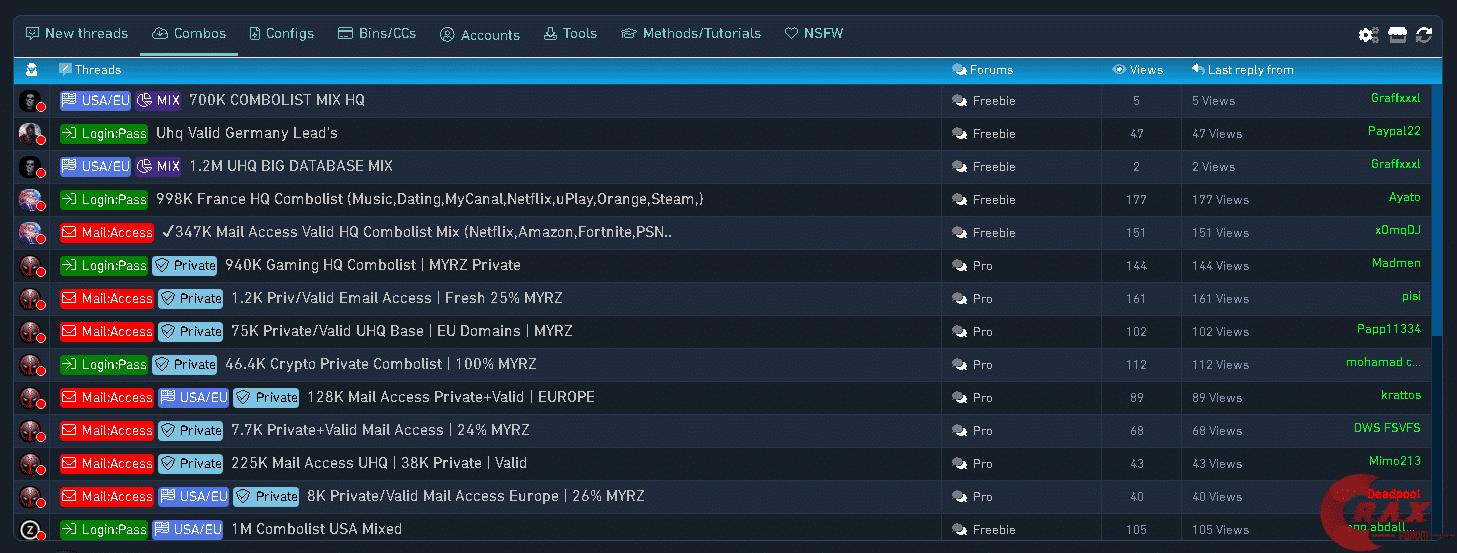Sort by the Views column header
Viewport: 1457px width, 553px height.
coord(1146,70)
